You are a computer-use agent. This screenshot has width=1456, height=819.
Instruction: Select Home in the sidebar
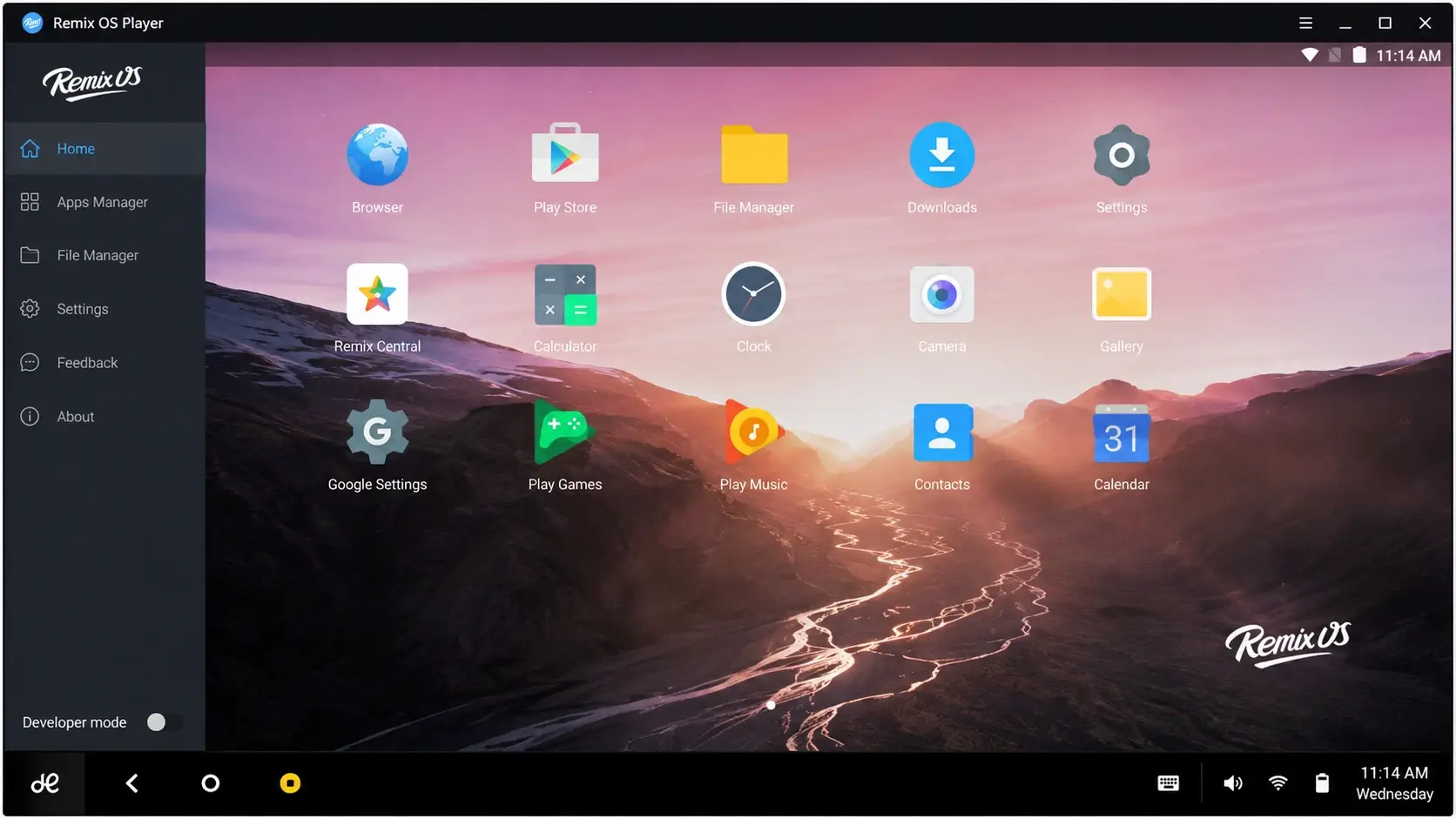click(104, 149)
